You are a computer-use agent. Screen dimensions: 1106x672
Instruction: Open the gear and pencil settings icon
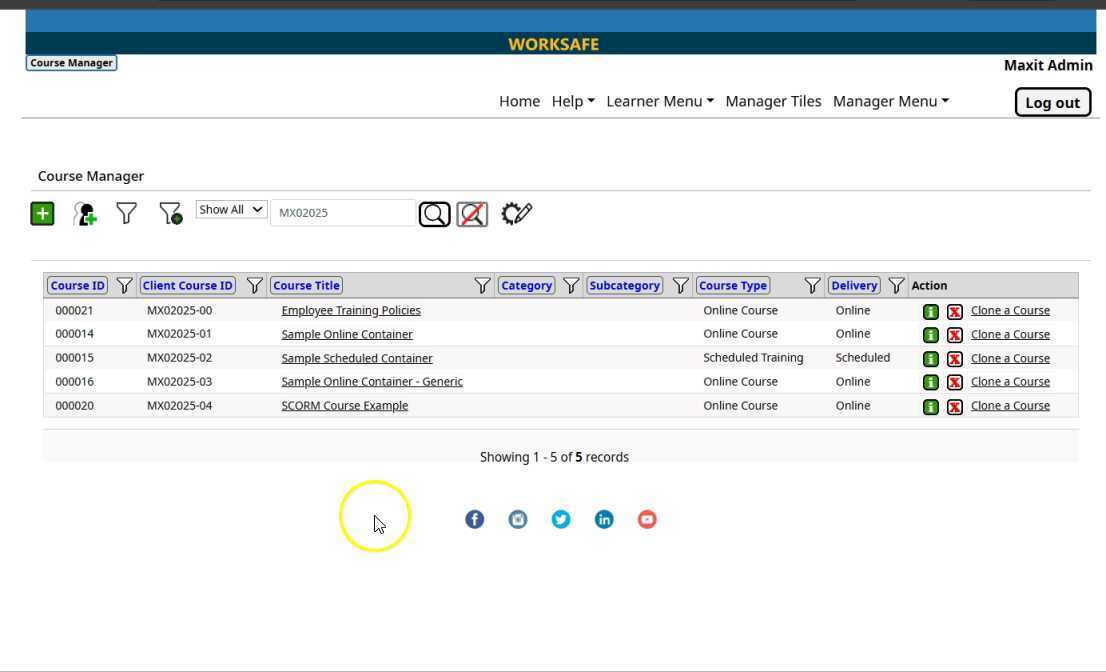point(516,213)
